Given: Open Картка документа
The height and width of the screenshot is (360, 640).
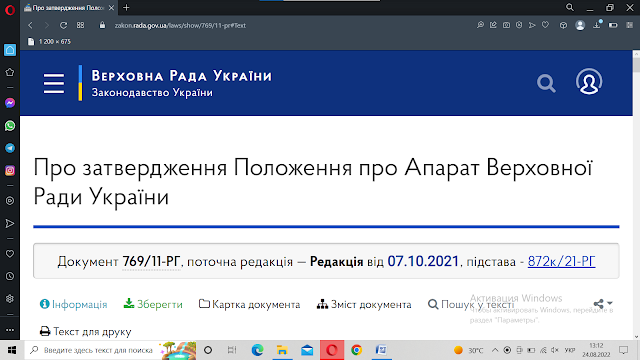Looking at the screenshot, I should point(249,304).
